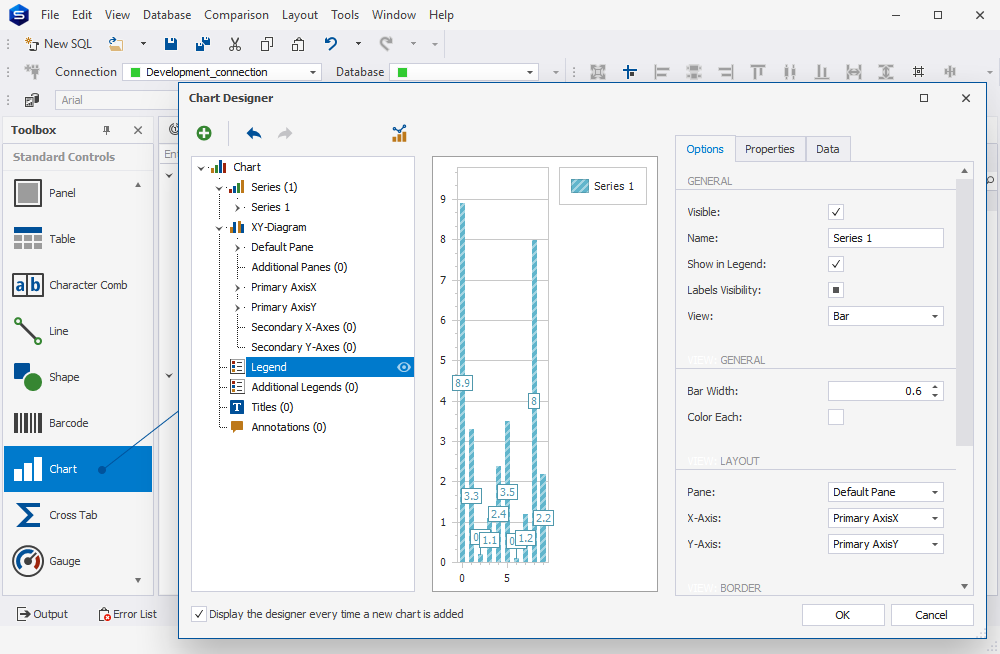Image resolution: width=1000 pixels, height=654 pixels.
Task: Click the OK button
Action: (842, 615)
